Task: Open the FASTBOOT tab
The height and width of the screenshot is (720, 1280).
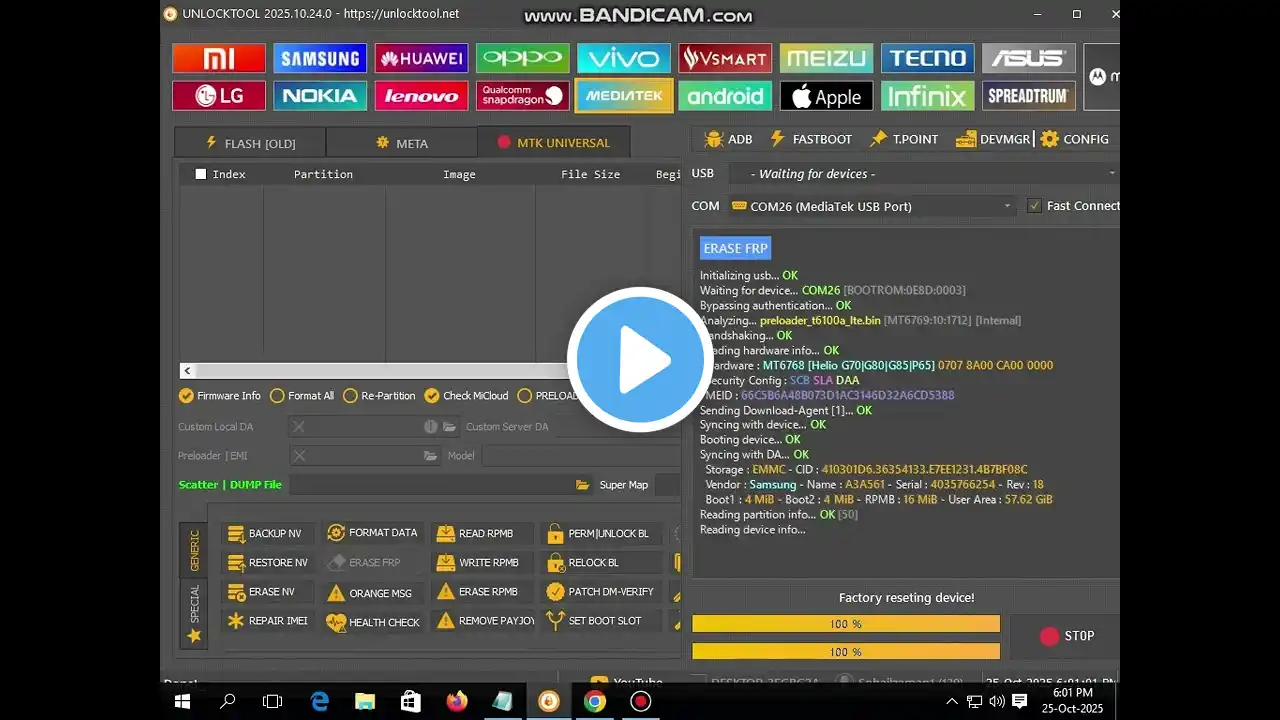Action: click(810, 139)
